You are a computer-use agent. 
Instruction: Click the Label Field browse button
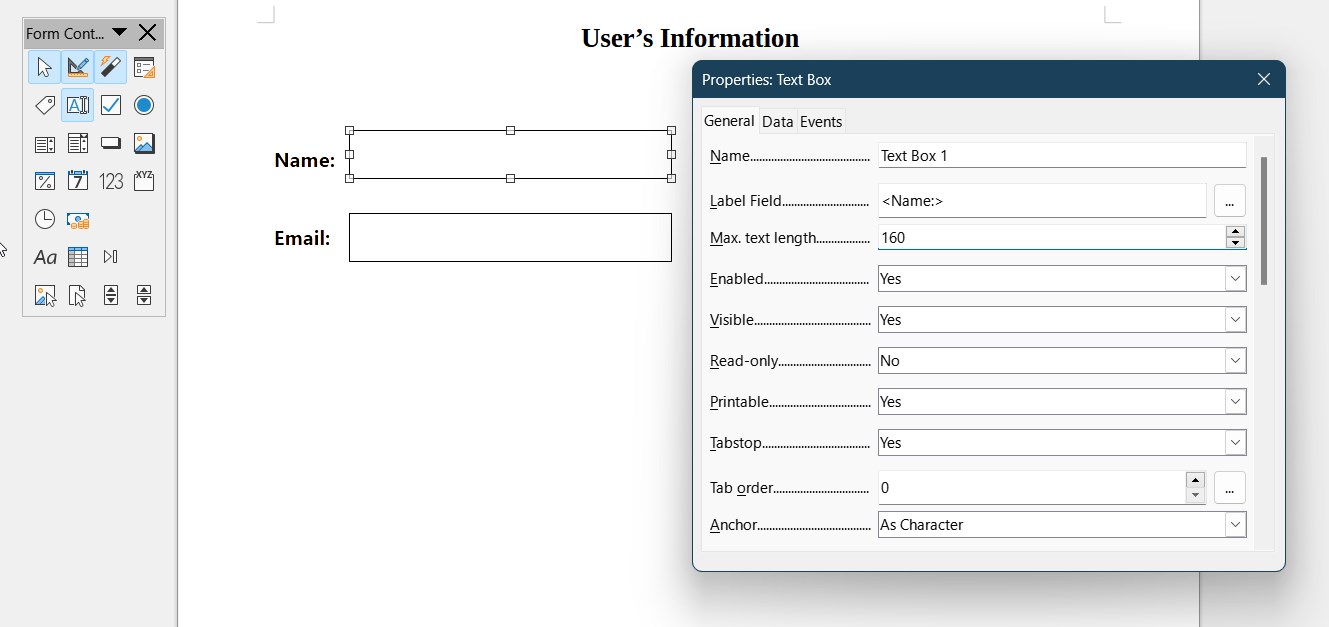pyautogui.click(x=1229, y=201)
